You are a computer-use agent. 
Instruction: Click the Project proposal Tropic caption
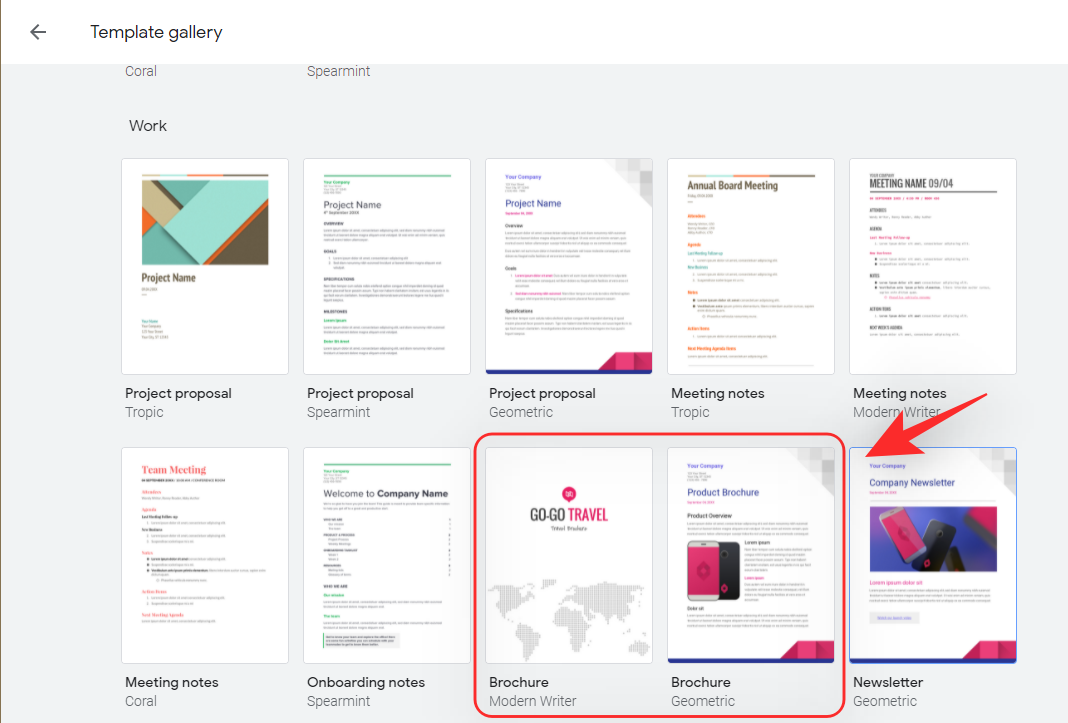point(178,393)
